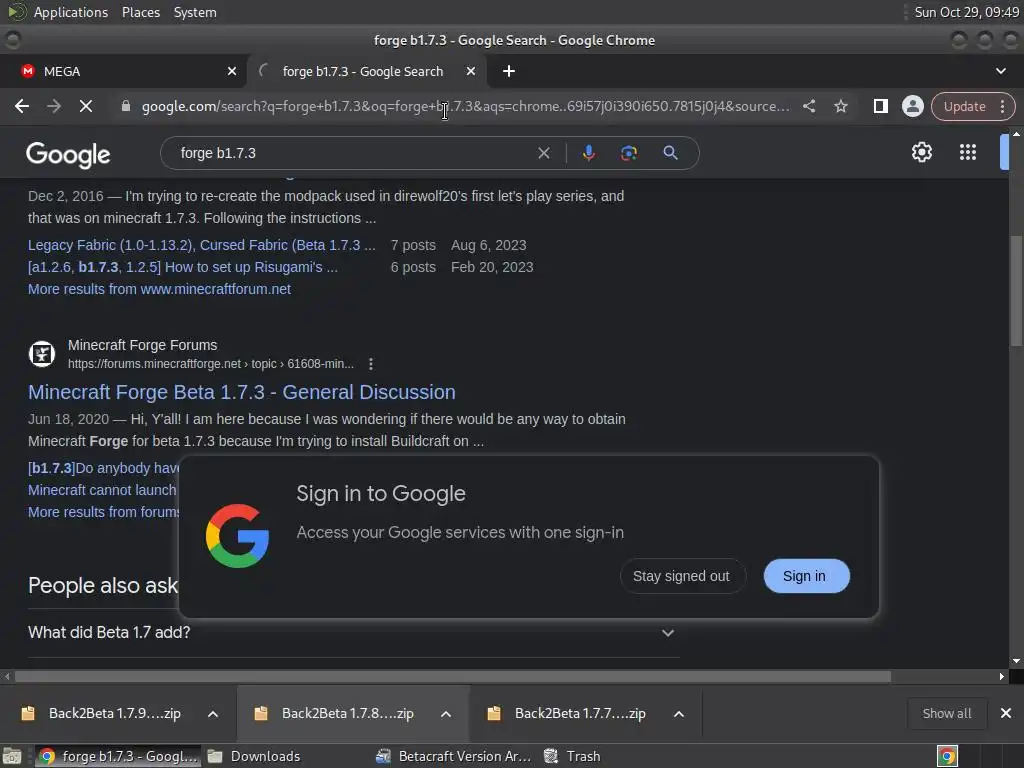This screenshot has height=768, width=1024.
Task: Clear the Google search box
Action: click(x=543, y=153)
